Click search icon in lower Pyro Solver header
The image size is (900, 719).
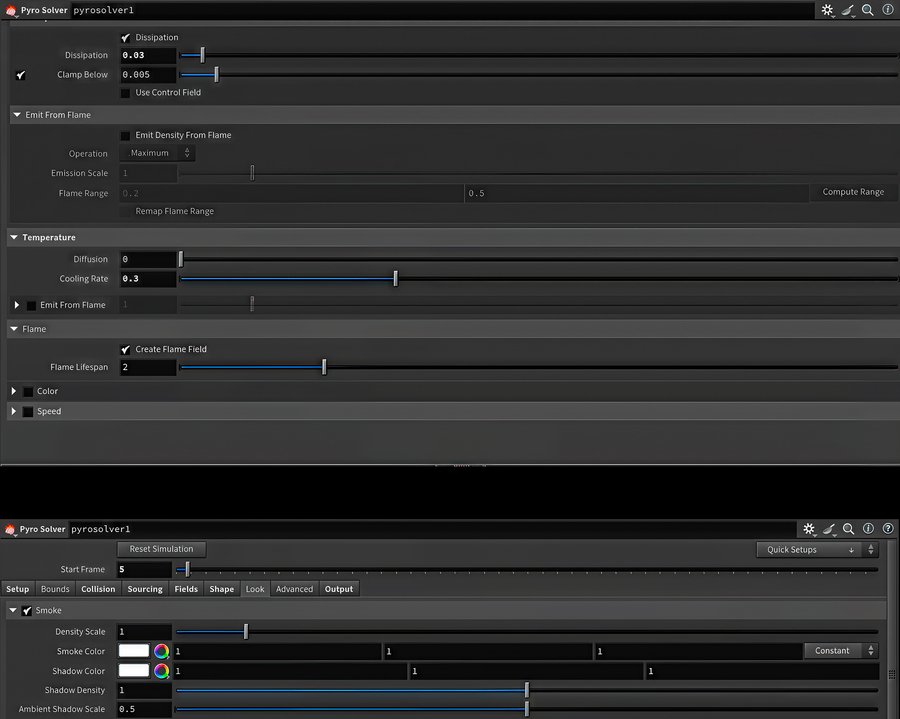(848, 528)
